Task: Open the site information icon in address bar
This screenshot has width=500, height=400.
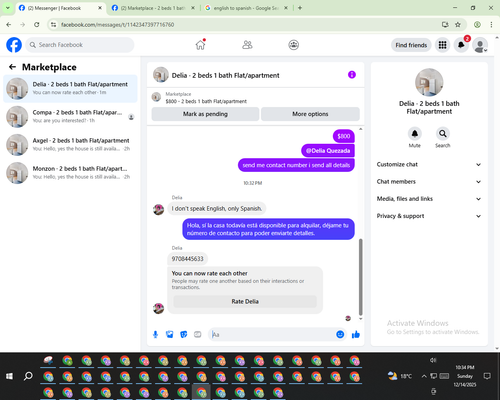Action: [x=53, y=24]
